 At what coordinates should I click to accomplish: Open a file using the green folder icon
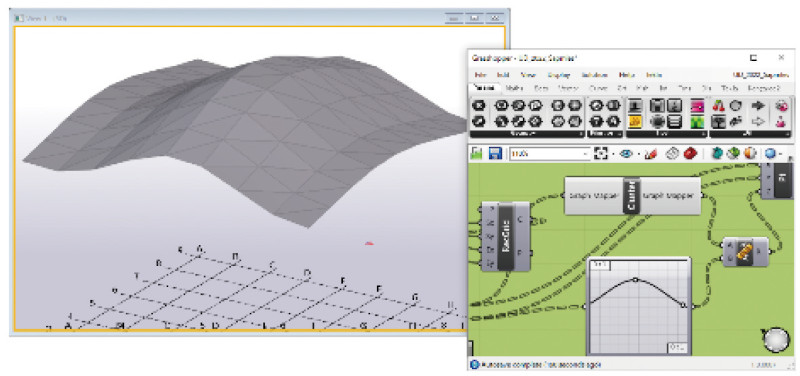pyautogui.click(x=477, y=154)
